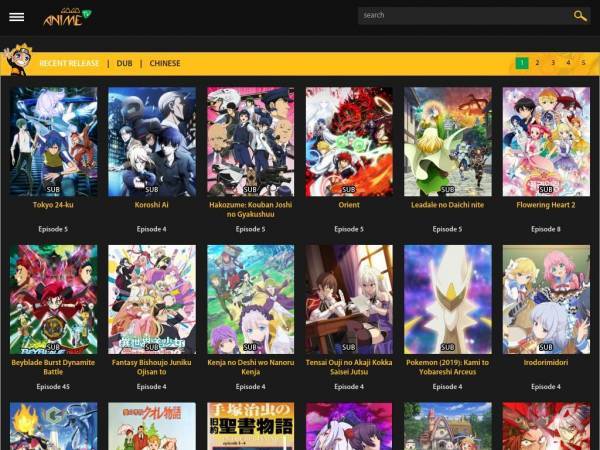This screenshot has height=450, width=600.
Task: Click the Tensai Ouji no Akaji Kokka title
Action: coord(349,367)
